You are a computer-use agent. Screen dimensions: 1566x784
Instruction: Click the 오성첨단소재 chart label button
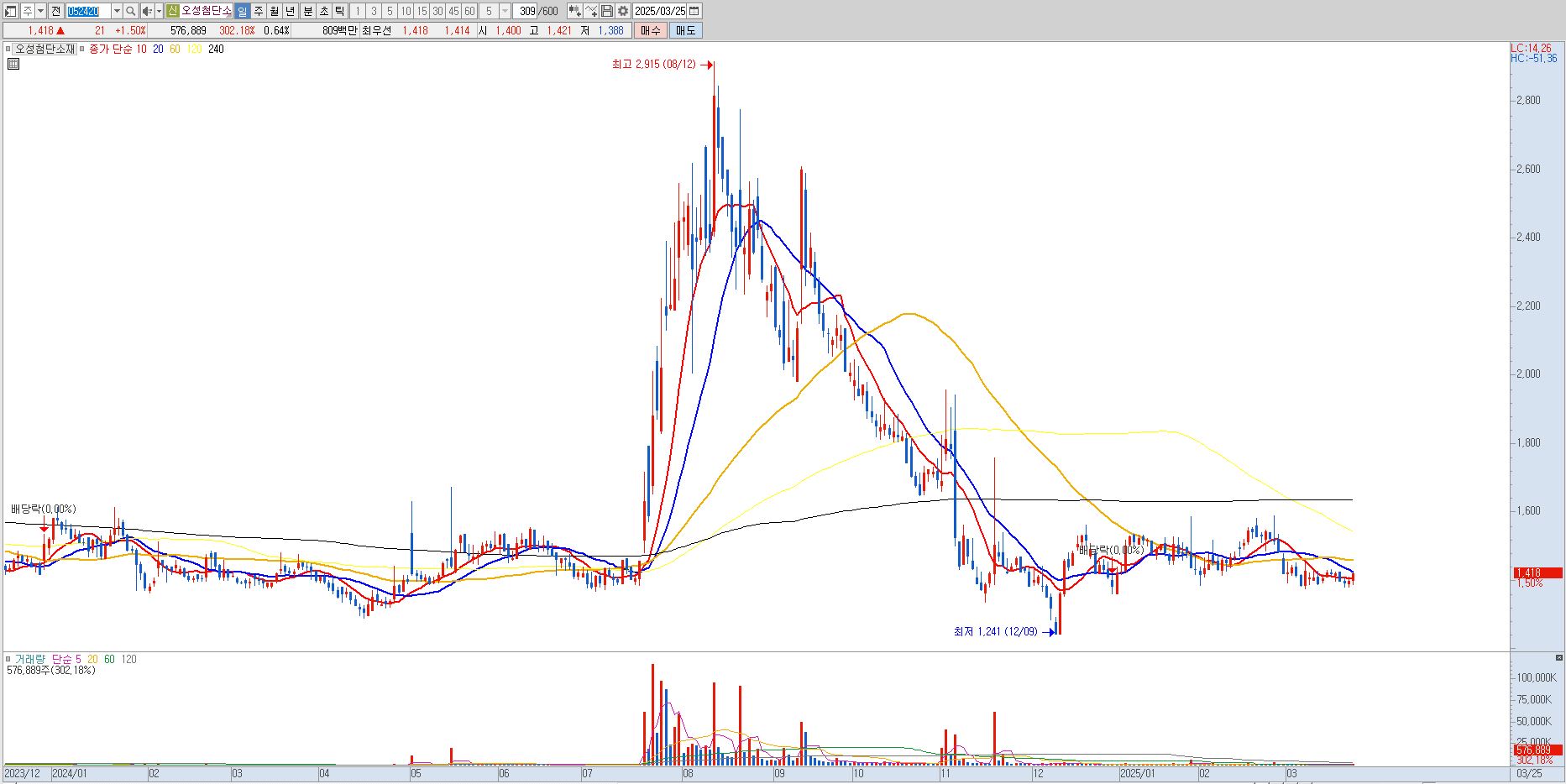45,49
